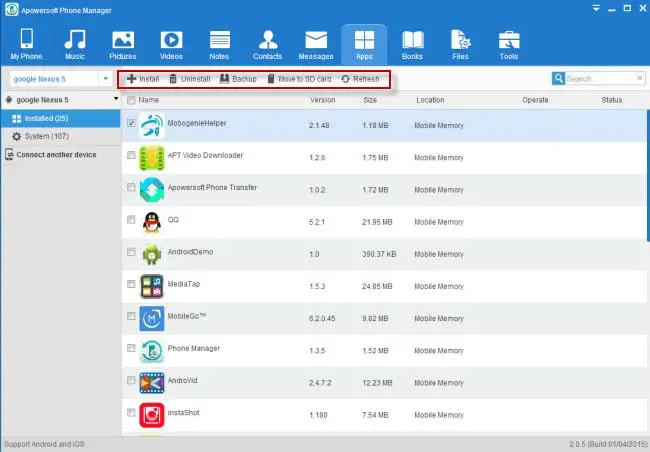The image size is (650, 452).
Task: Open the Videos section
Action: (x=171, y=44)
